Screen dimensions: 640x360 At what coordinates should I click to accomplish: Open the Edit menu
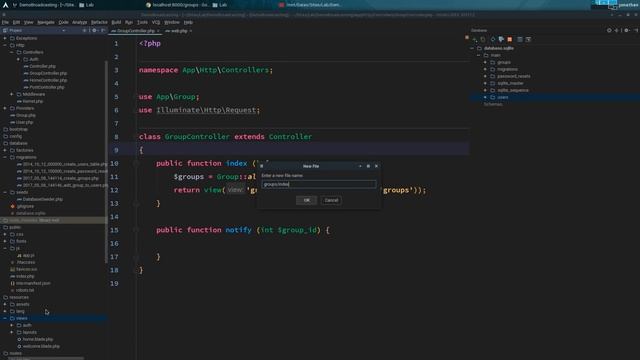tap(16, 22)
